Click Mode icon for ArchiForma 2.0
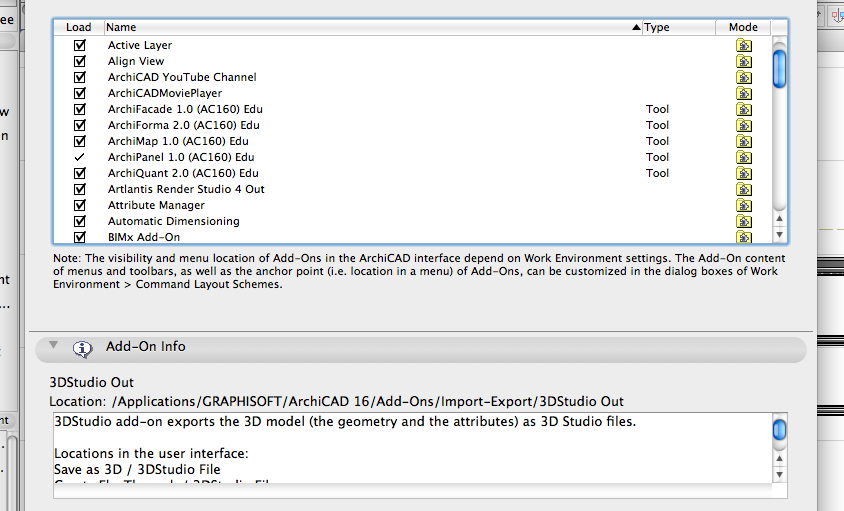This screenshot has height=511, width=844. [x=744, y=125]
